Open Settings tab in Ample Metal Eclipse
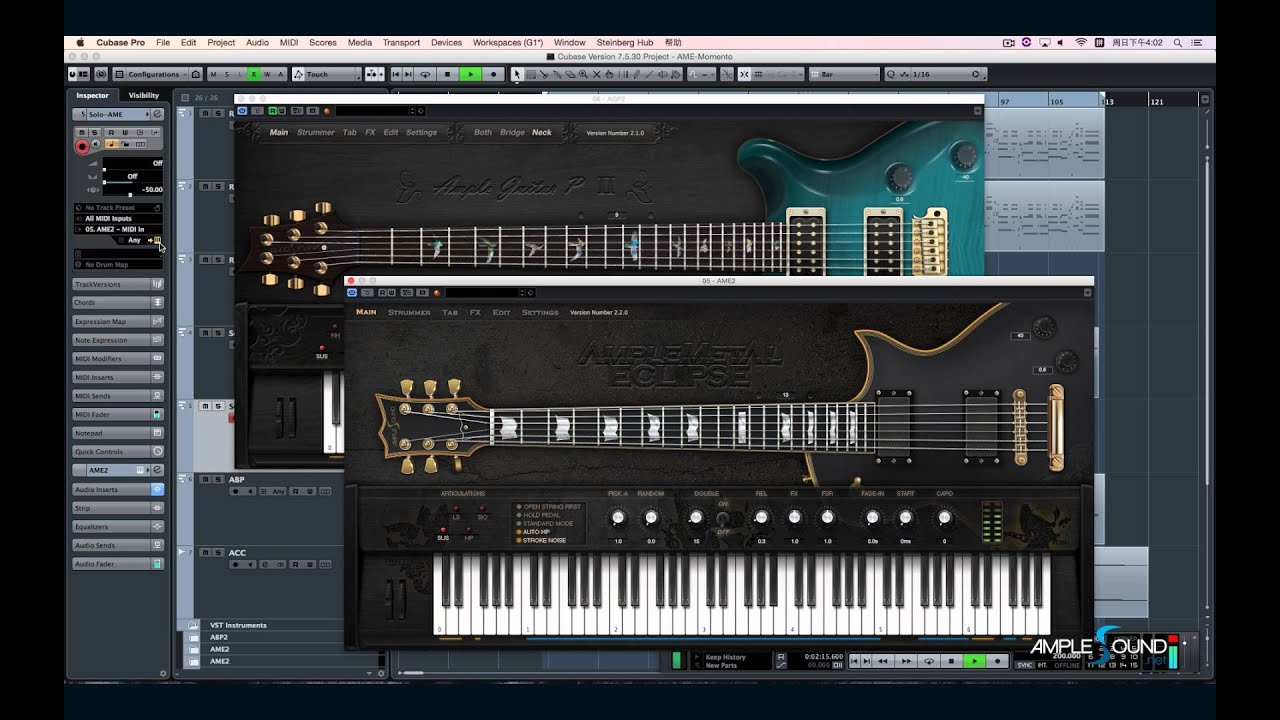Image resolution: width=1280 pixels, height=720 pixels. click(540, 312)
